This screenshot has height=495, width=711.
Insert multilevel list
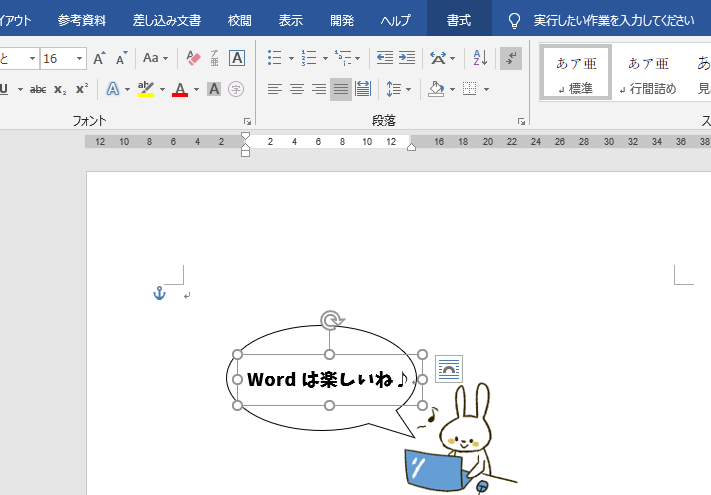point(343,58)
